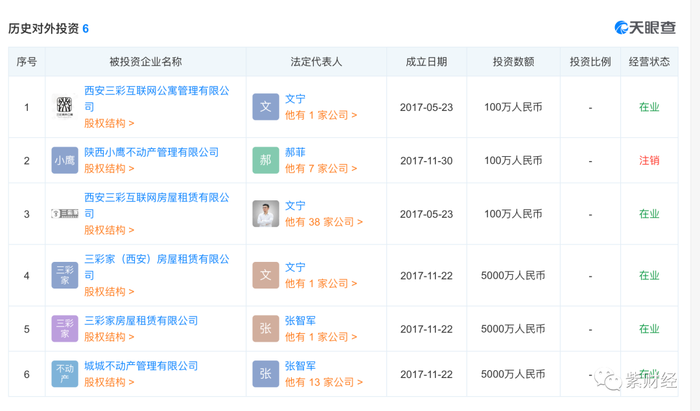Open 张智军 profile in row 5
The image size is (700, 411).
point(300,320)
